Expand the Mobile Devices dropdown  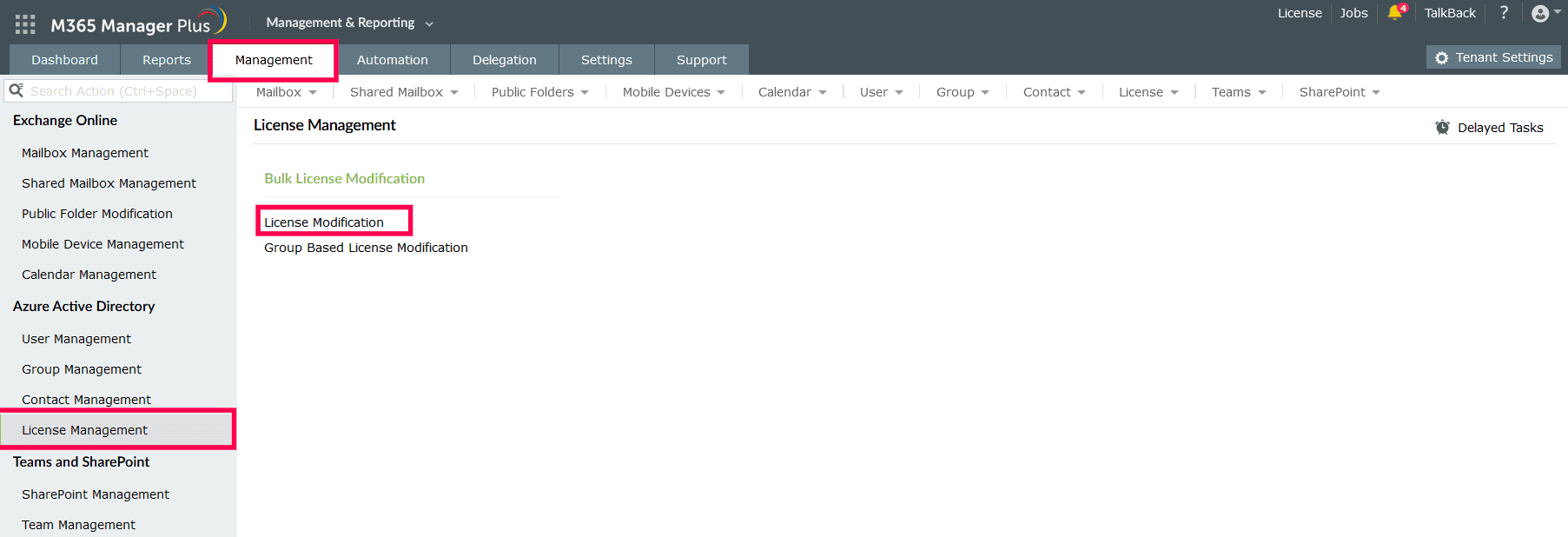click(x=673, y=91)
